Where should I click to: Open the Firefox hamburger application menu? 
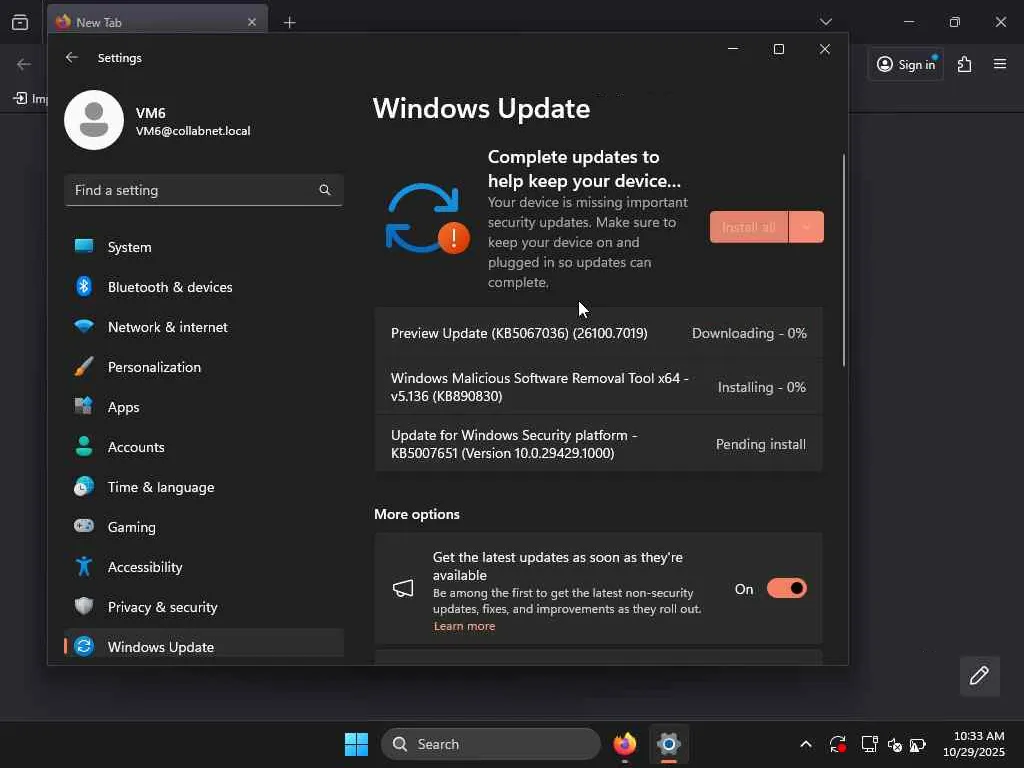coord(1000,64)
